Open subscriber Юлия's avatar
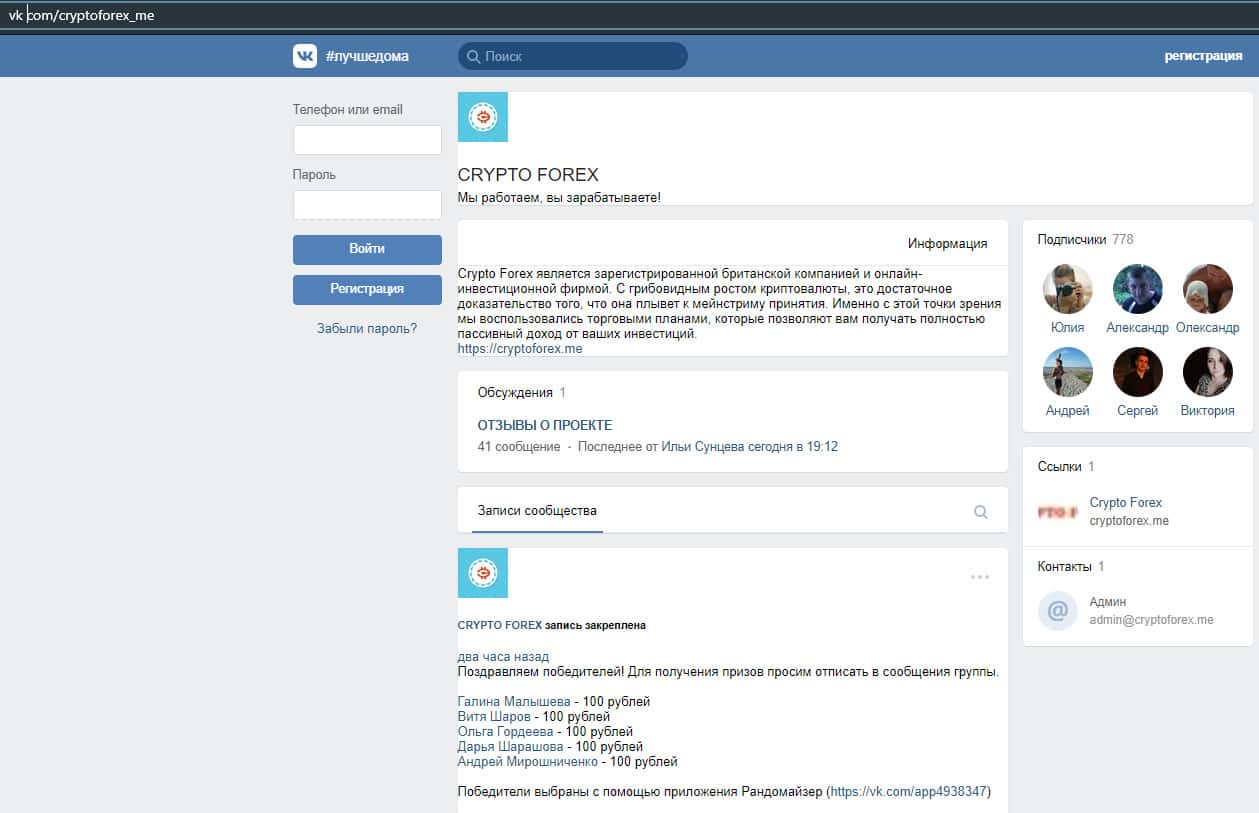 (1068, 289)
